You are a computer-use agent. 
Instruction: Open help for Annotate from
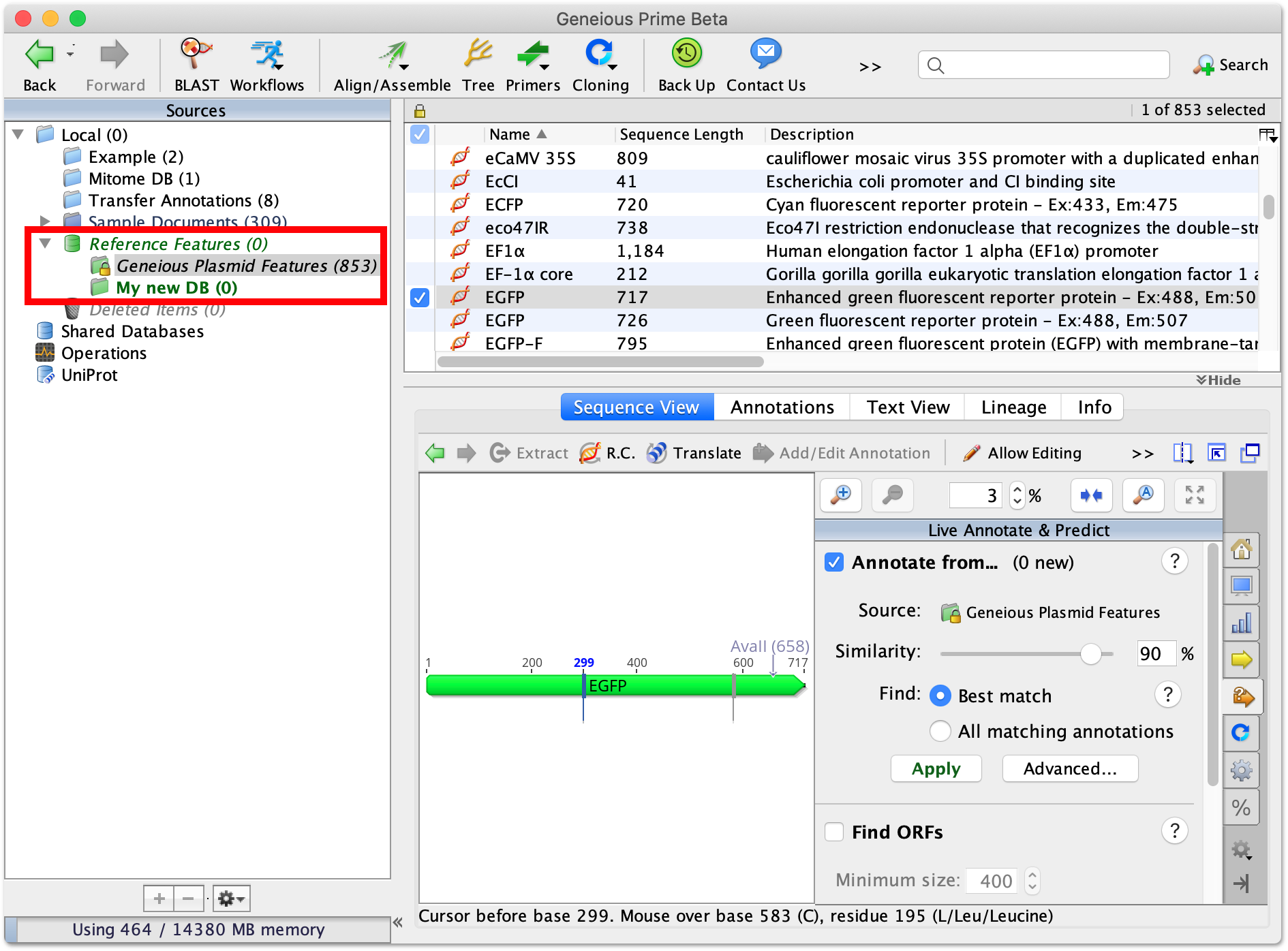(1174, 561)
